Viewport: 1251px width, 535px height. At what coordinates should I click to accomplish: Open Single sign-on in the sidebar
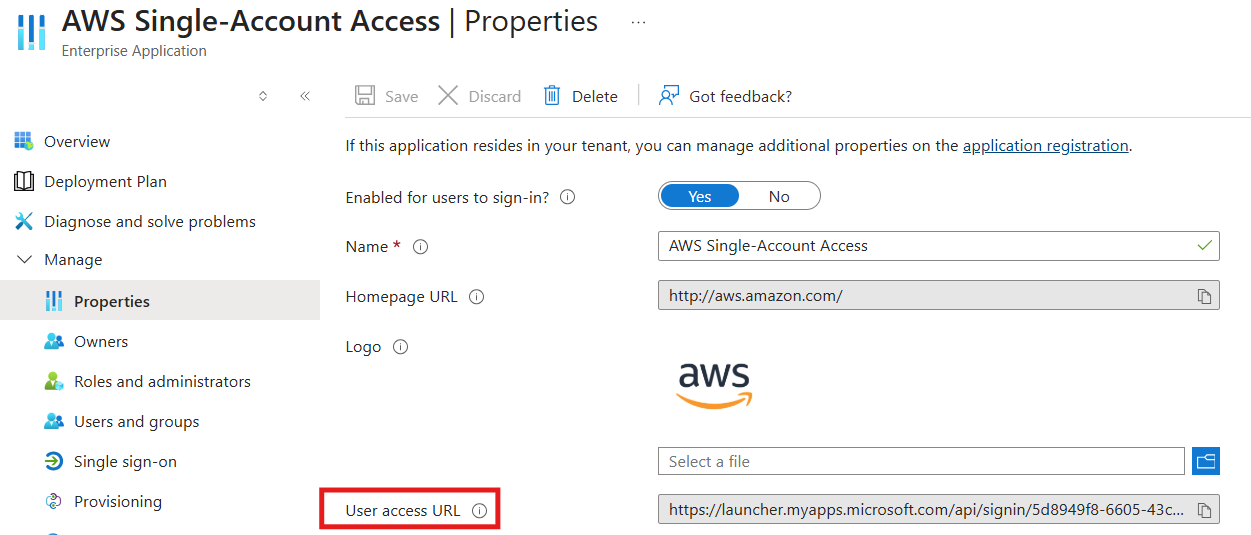[125, 462]
